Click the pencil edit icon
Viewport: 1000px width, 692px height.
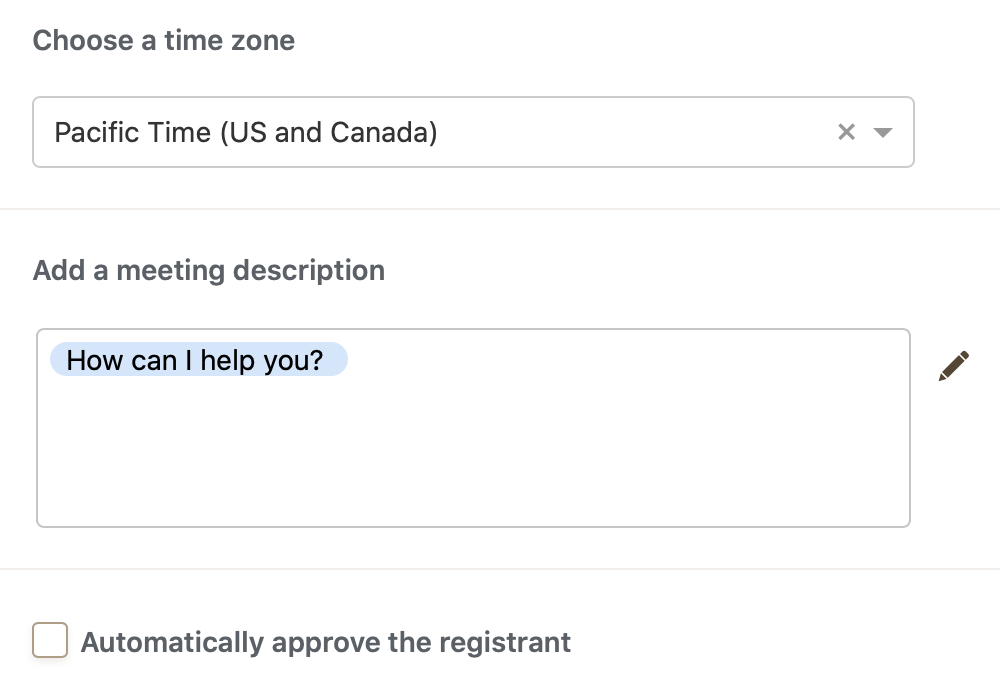click(x=954, y=366)
